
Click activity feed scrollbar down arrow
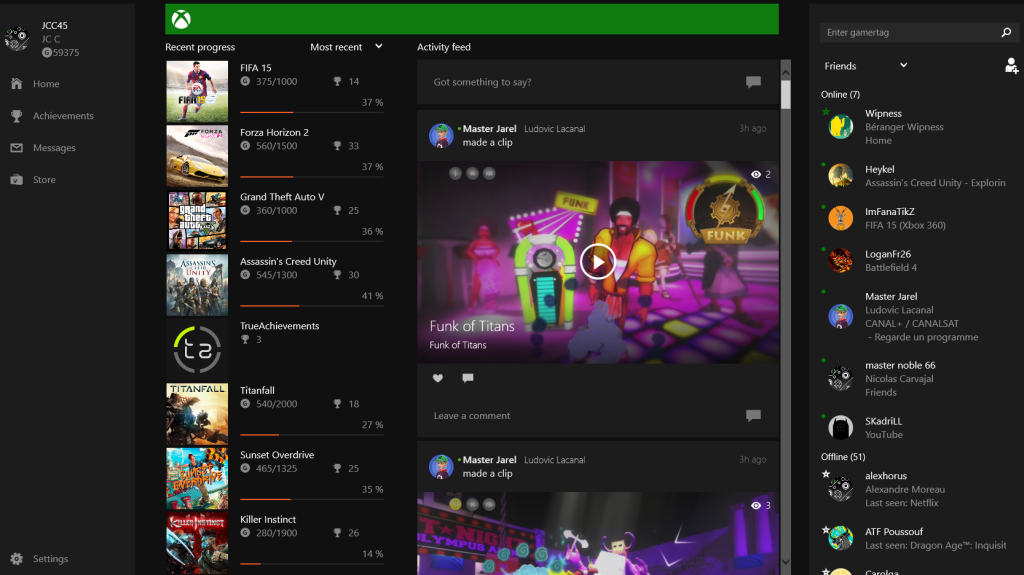pos(786,561)
